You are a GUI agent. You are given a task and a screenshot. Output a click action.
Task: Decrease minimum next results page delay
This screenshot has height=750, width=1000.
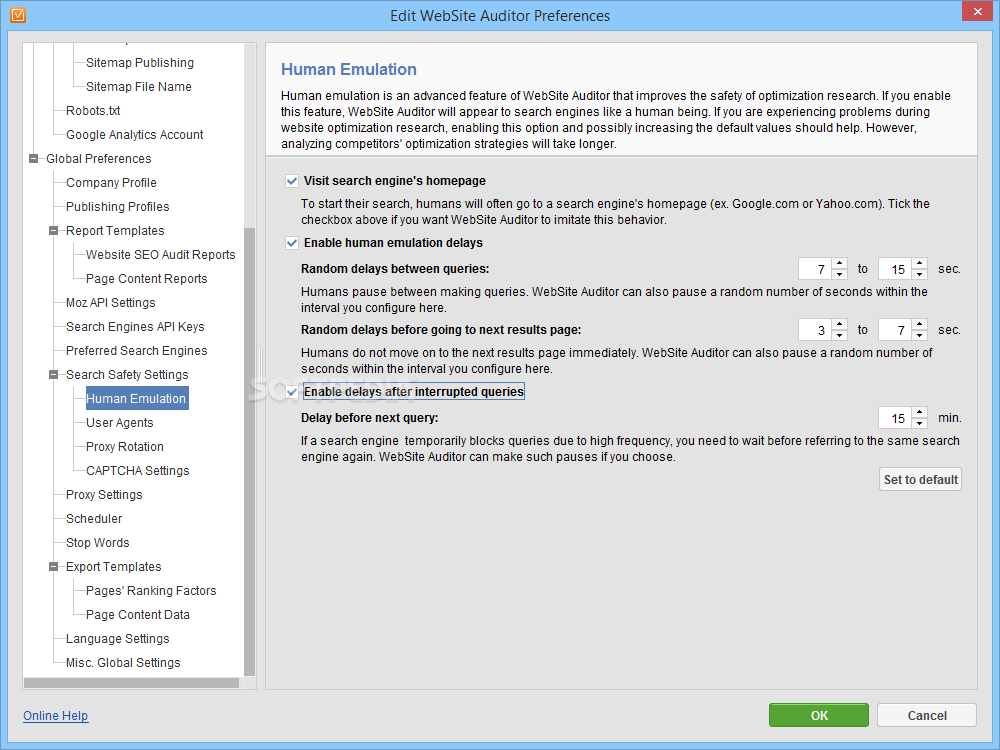click(x=840, y=335)
